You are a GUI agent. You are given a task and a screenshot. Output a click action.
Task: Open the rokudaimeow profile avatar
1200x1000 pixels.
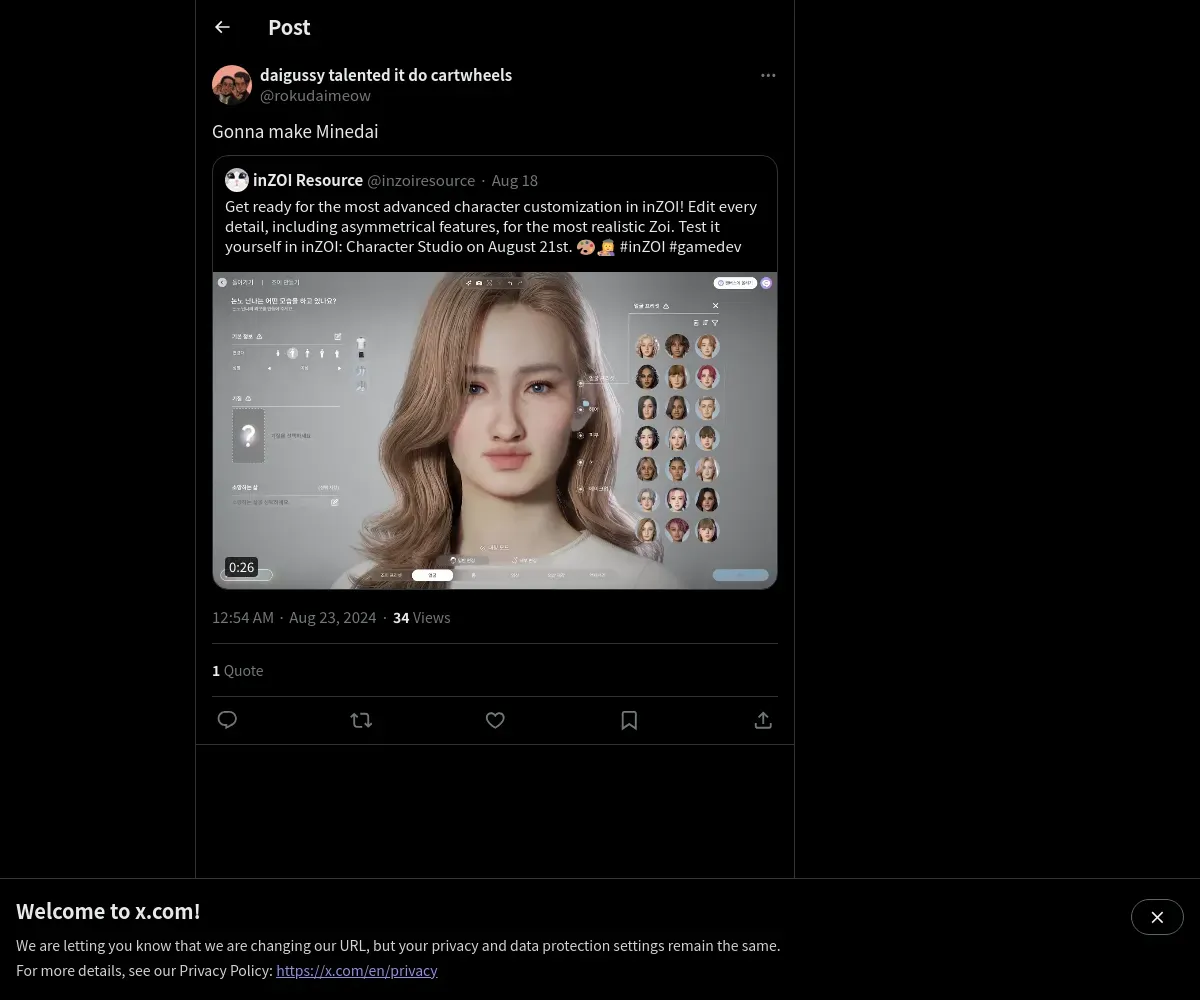(x=232, y=85)
